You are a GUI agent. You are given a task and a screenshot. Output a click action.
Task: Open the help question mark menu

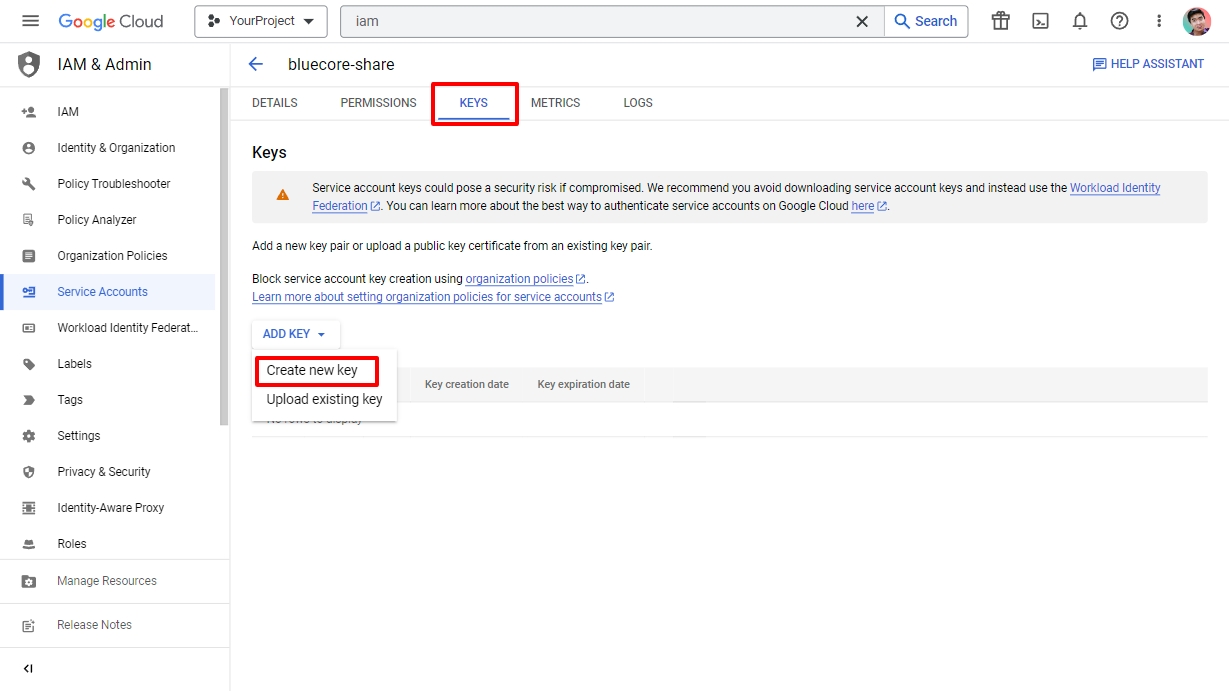point(1119,21)
